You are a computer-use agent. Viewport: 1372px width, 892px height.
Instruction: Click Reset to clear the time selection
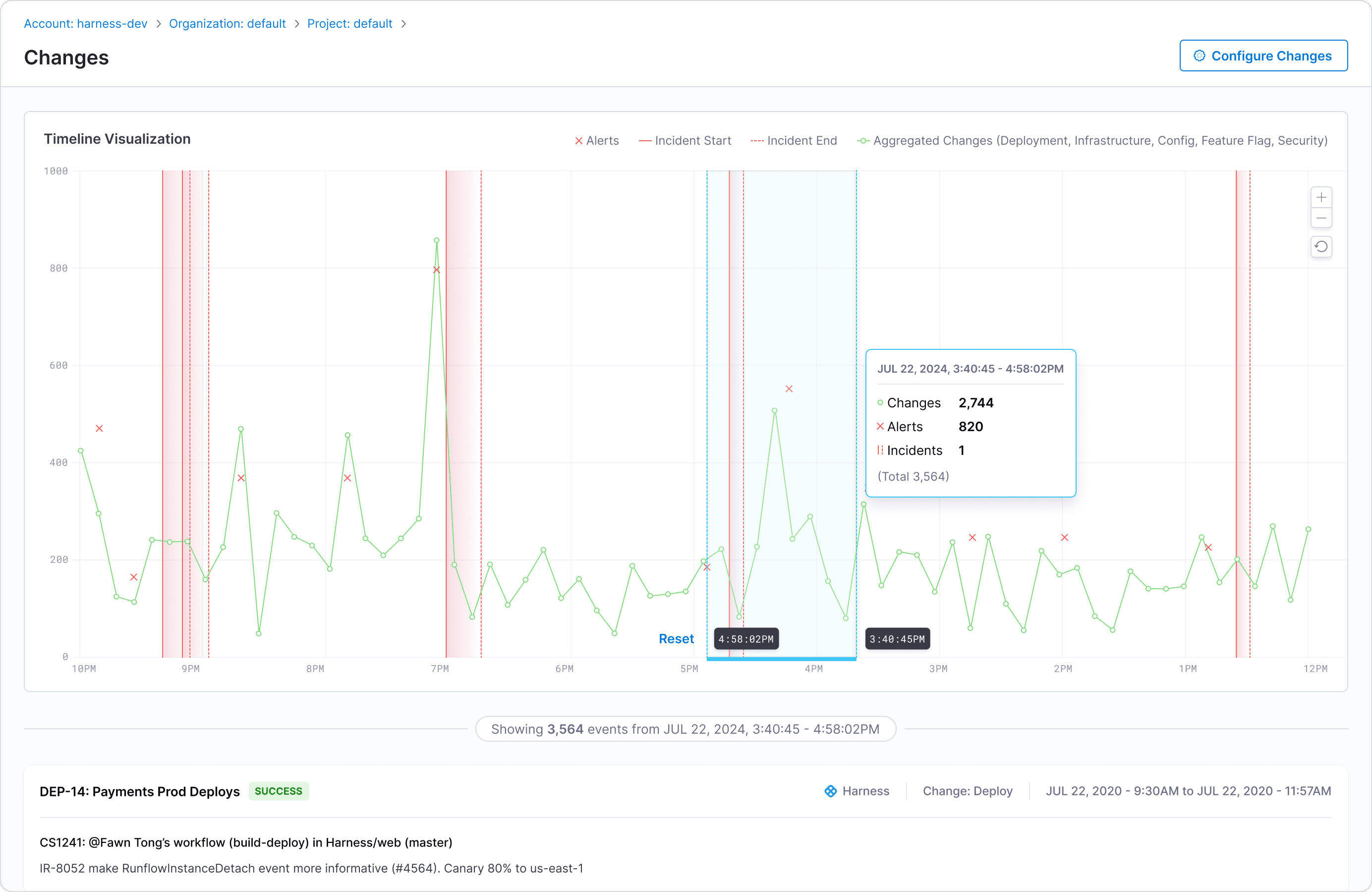(676, 638)
